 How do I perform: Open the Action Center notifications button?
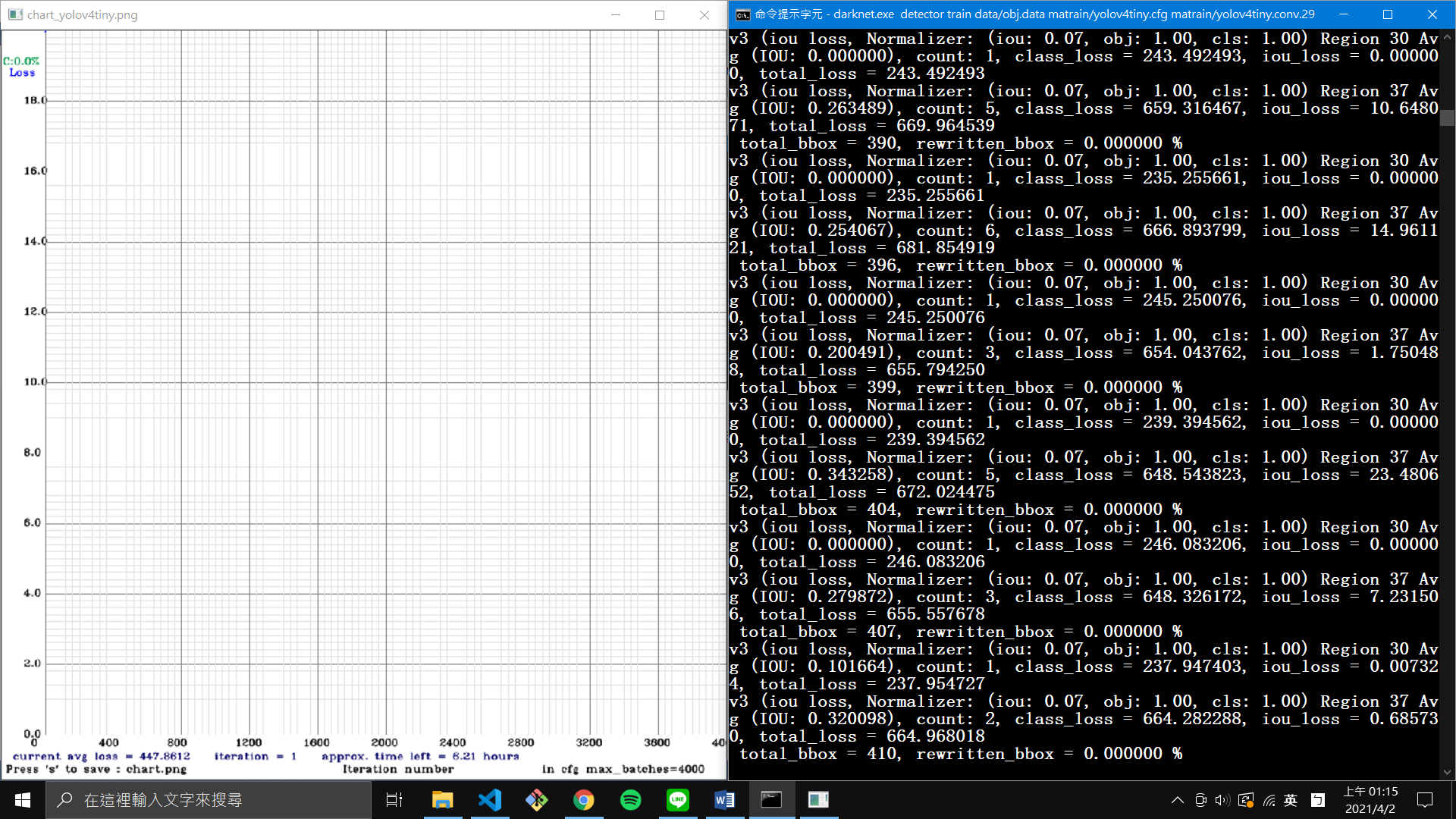[x=1425, y=800]
